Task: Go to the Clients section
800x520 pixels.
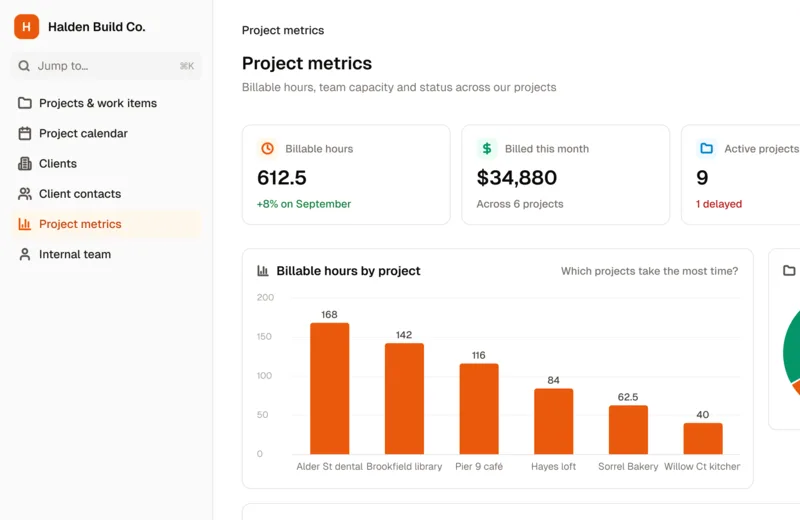Action: point(106,163)
